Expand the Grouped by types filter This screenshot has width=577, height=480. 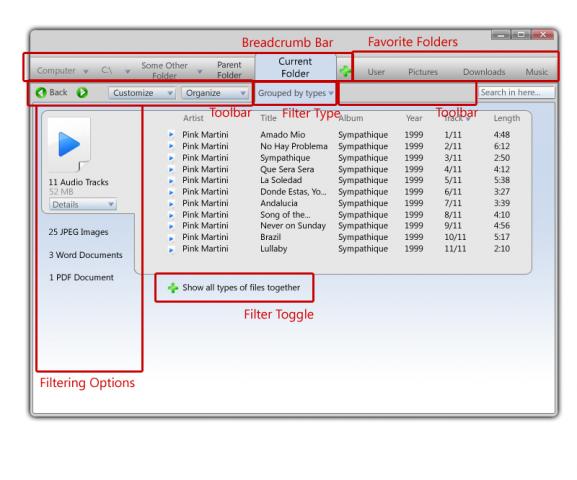pyautogui.click(x=295, y=93)
